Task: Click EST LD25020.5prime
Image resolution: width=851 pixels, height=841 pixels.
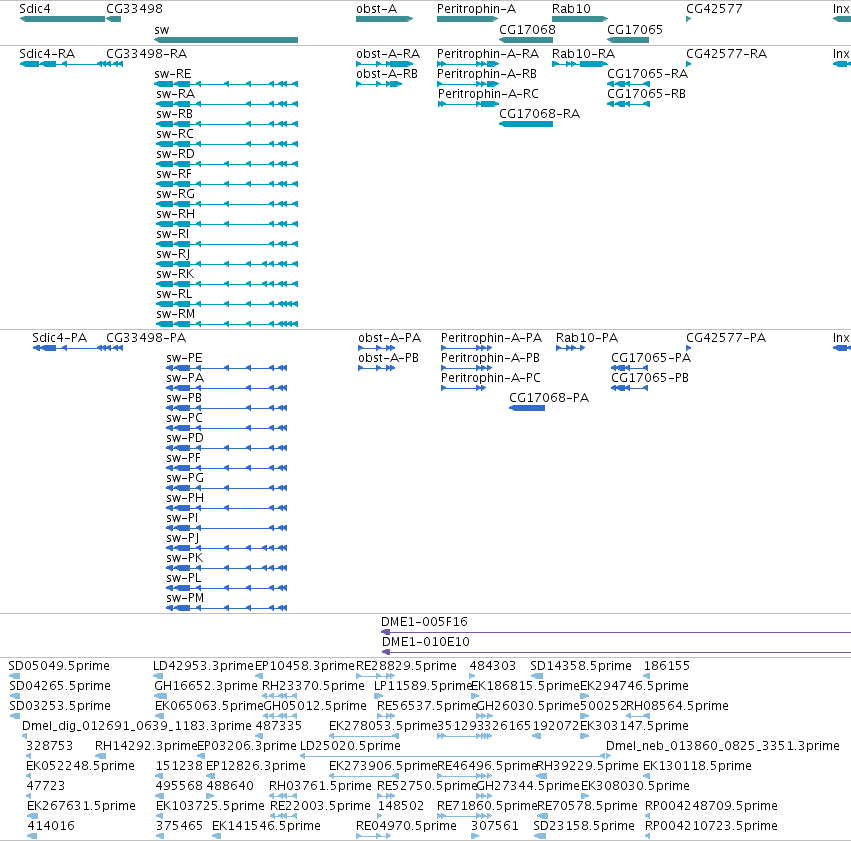Action: [455, 756]
